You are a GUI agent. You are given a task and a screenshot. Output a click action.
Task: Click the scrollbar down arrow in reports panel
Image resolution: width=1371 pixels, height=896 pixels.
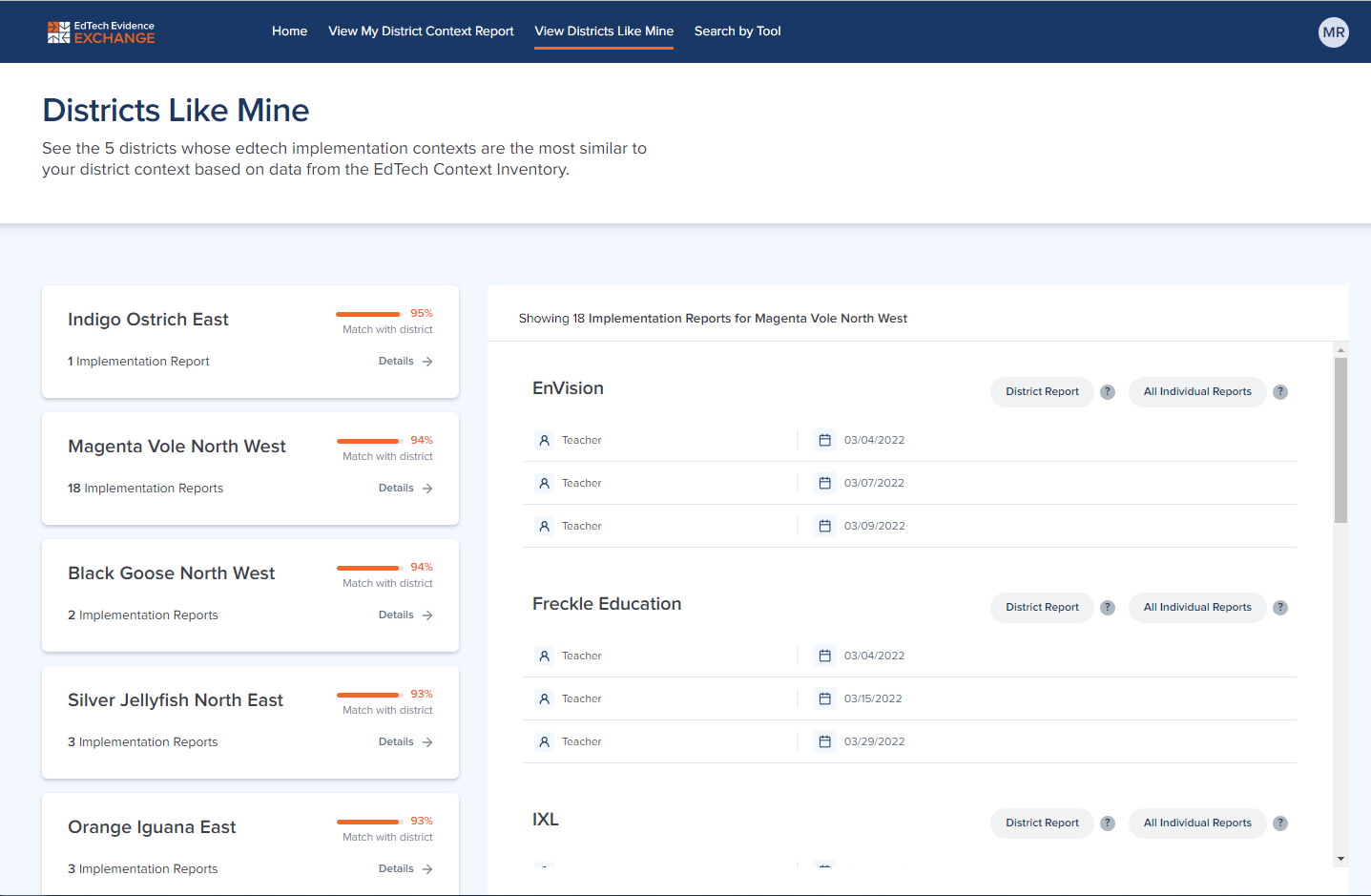[1340, 859]
